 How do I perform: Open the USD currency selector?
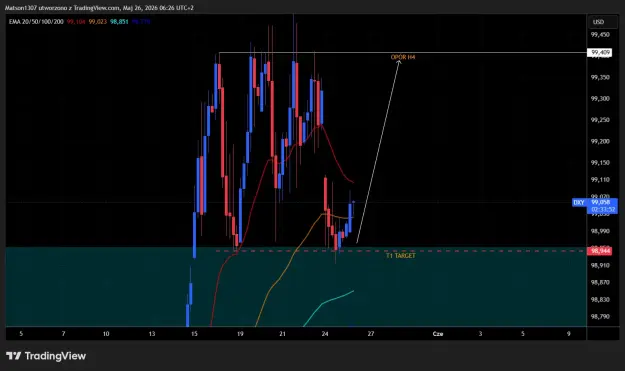coord(603,22)
